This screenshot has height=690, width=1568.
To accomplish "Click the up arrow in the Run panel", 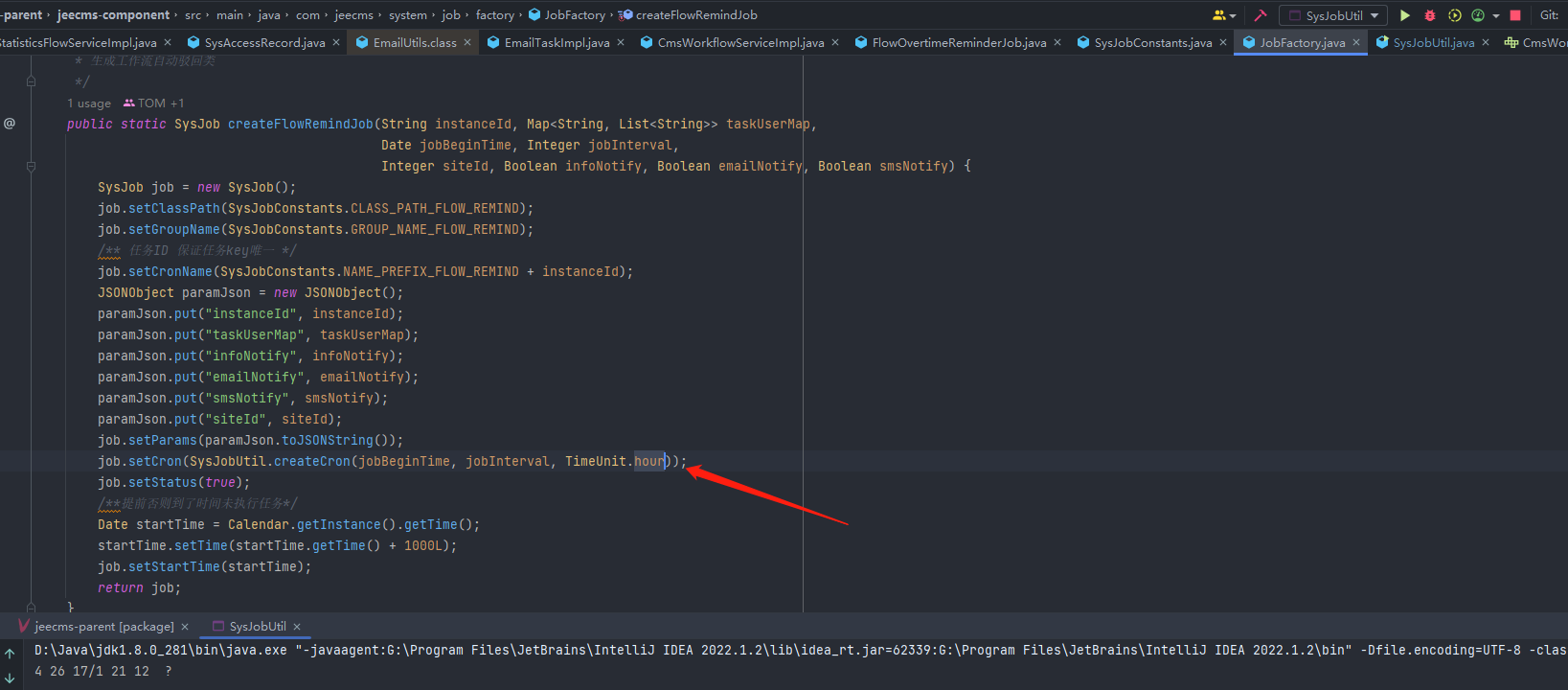I will coord(10,654).
